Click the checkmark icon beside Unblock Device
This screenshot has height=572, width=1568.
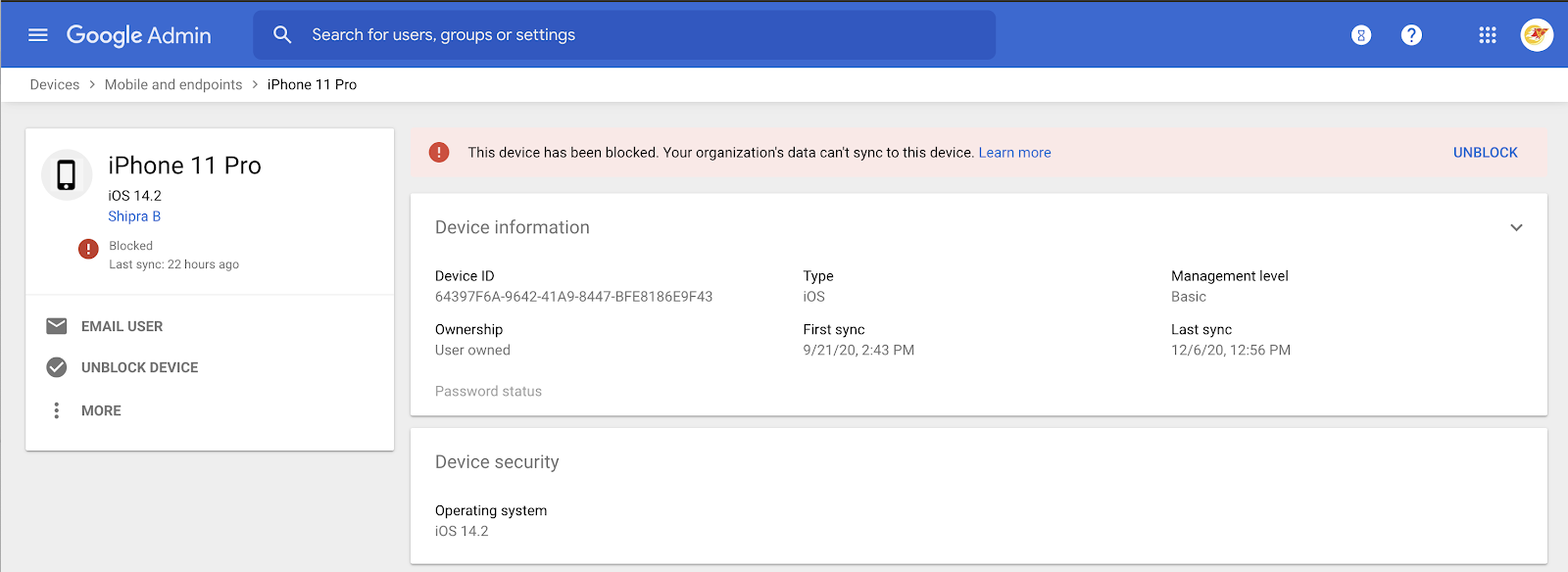[x=57, y=367]
